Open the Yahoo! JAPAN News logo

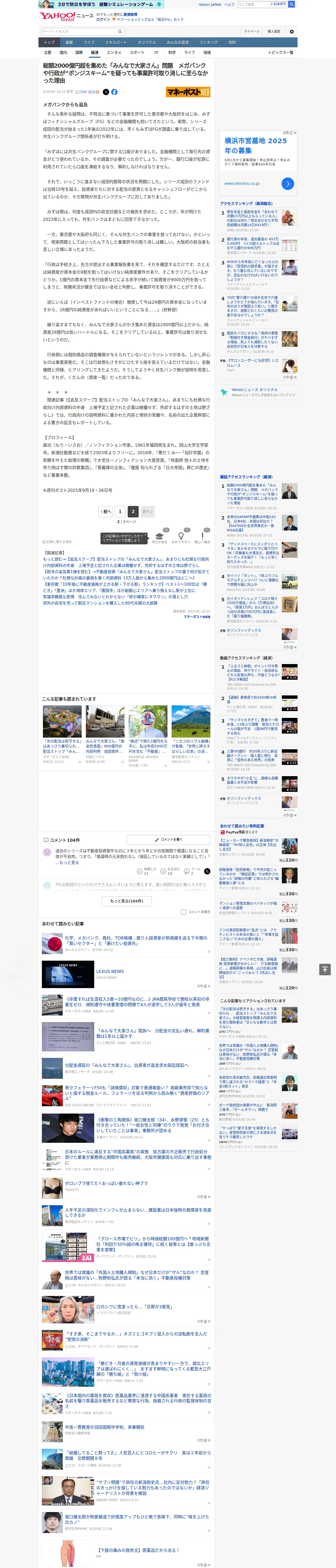tap(66, 16)
